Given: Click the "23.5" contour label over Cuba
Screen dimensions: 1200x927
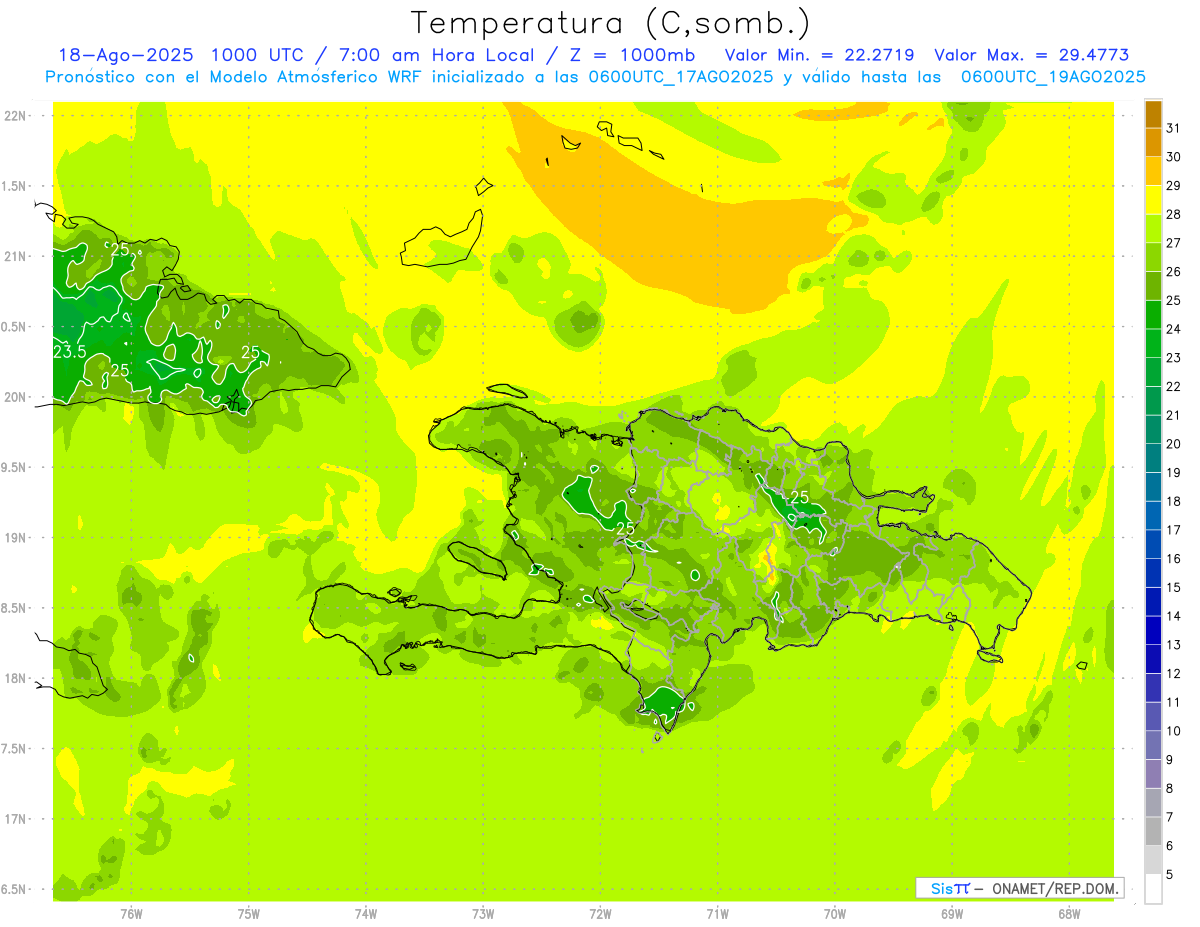Looking at the screenshot, I should (68, 351).
